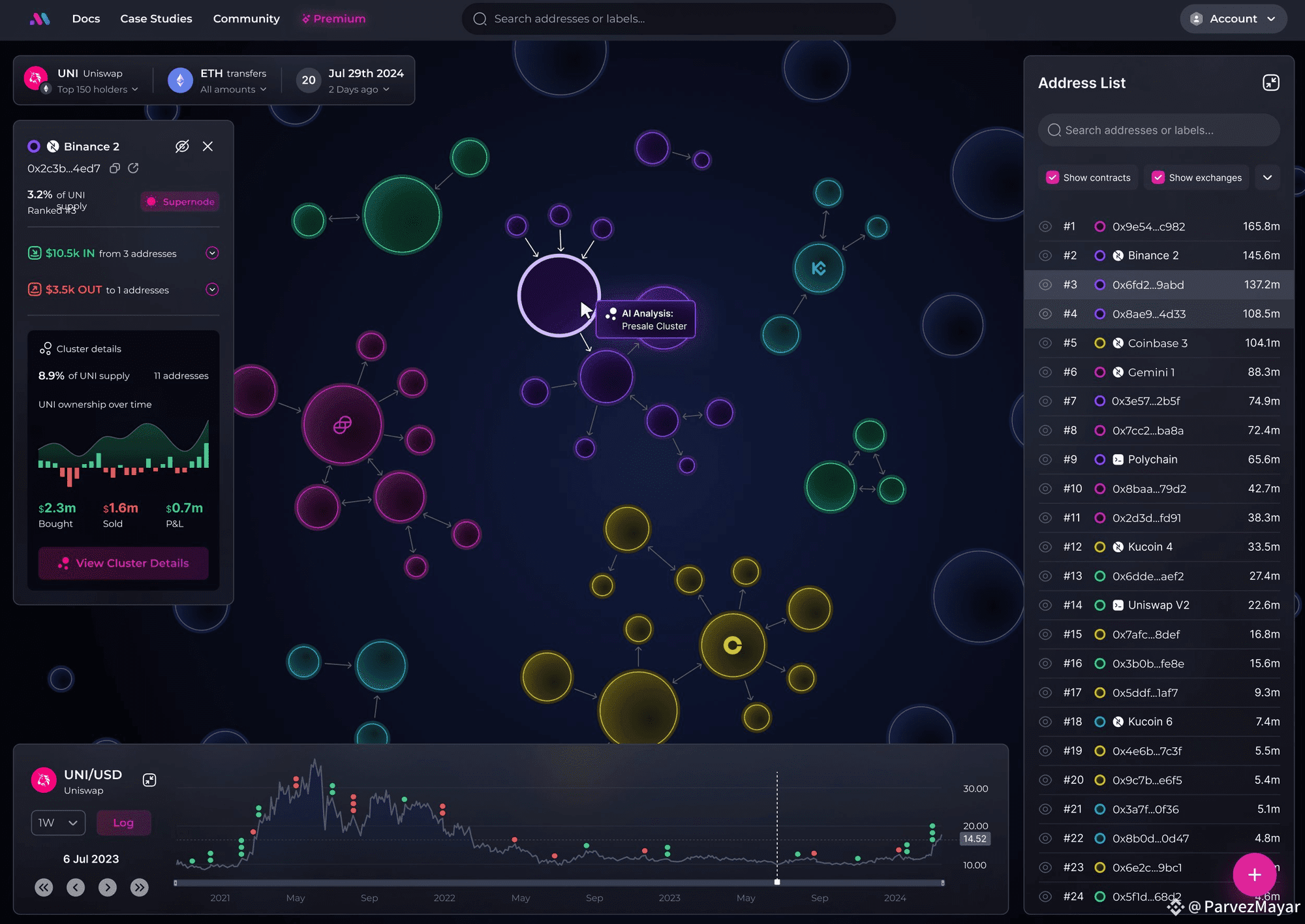This screenshot has width=1305, height=924.
Task: Uncheck Show exchanges checkbox
Action: [1158, 177]
